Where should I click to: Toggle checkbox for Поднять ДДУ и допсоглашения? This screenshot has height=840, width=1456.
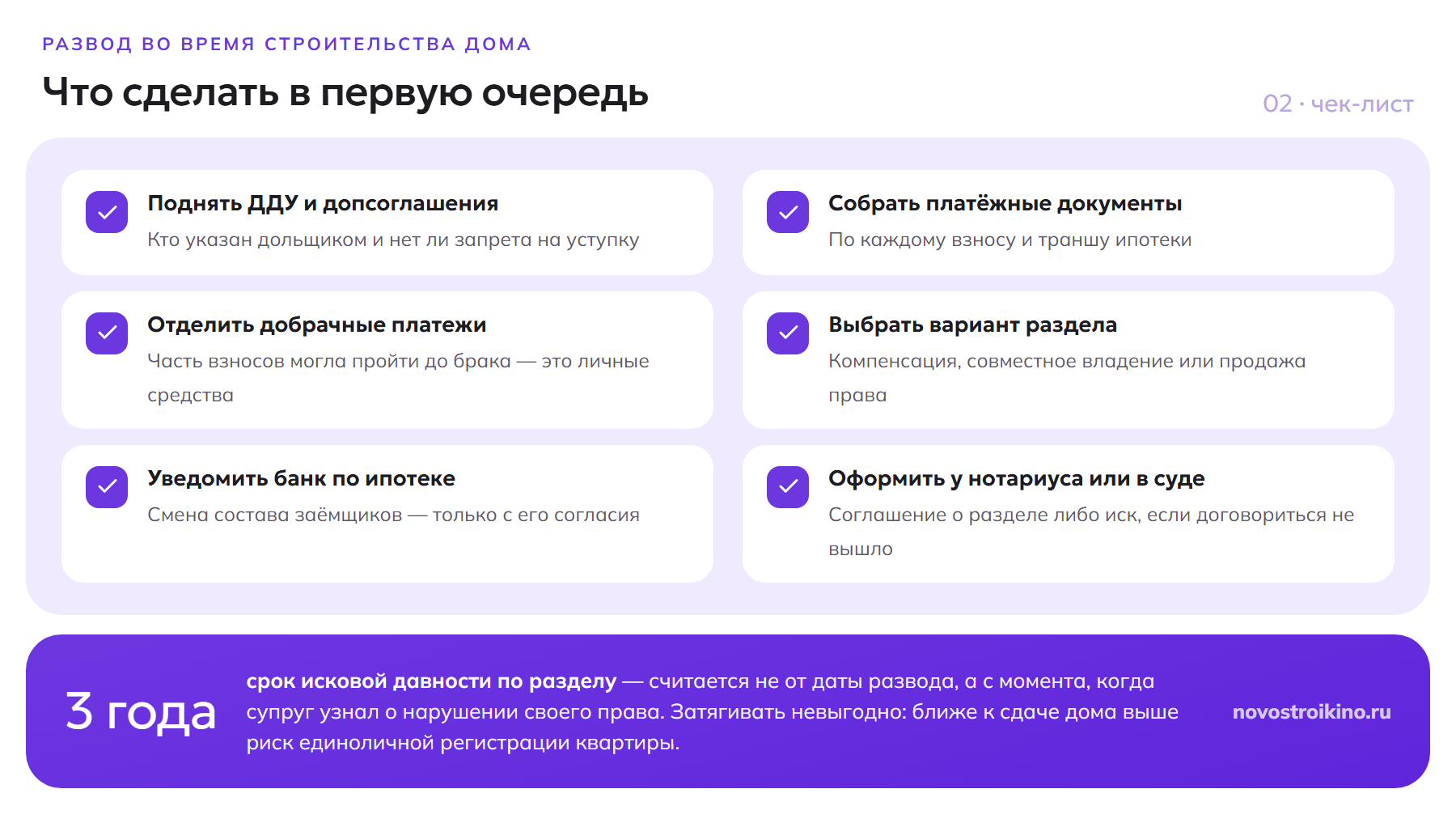point(107,212)
